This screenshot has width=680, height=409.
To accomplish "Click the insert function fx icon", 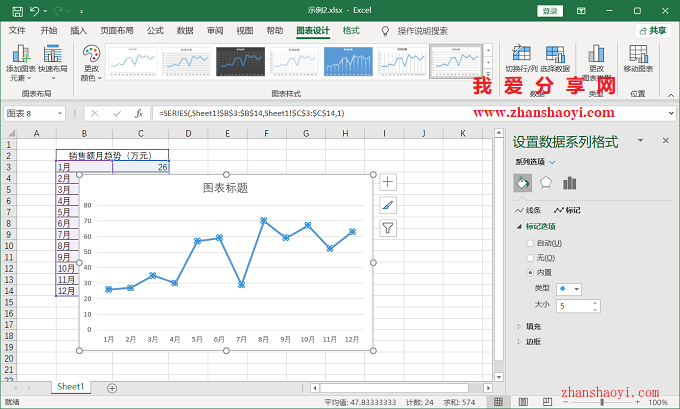I will point(139,114).
